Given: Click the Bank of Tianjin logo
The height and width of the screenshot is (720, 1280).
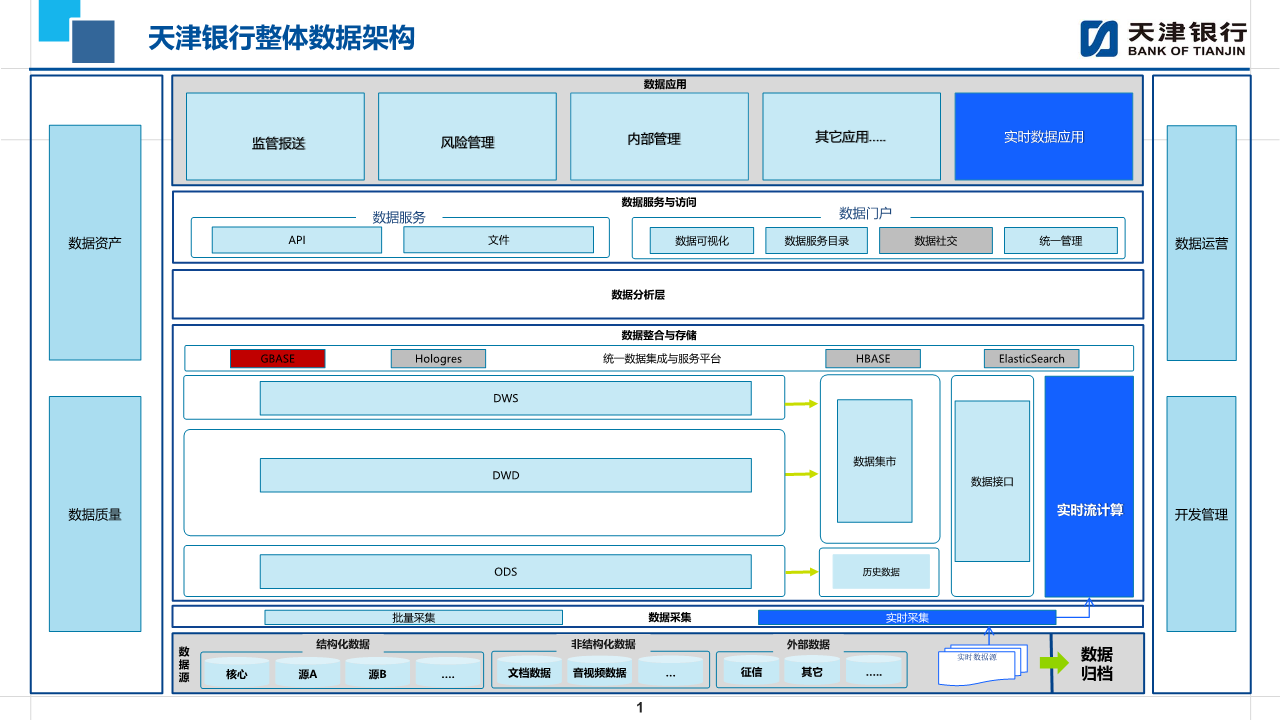Looking at the screenshot, I should point(1163,38).
